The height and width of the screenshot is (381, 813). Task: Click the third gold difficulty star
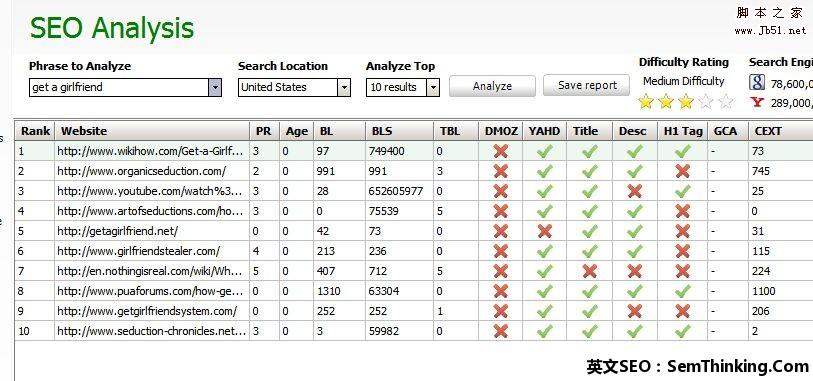(x=685, y=101)
